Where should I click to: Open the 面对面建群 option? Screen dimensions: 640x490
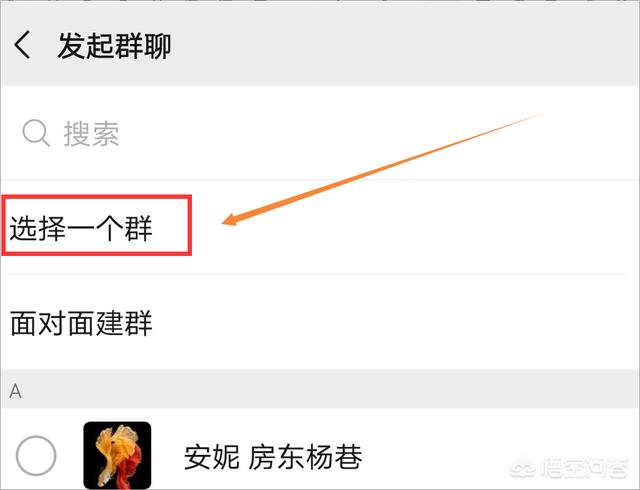point(81,323)
